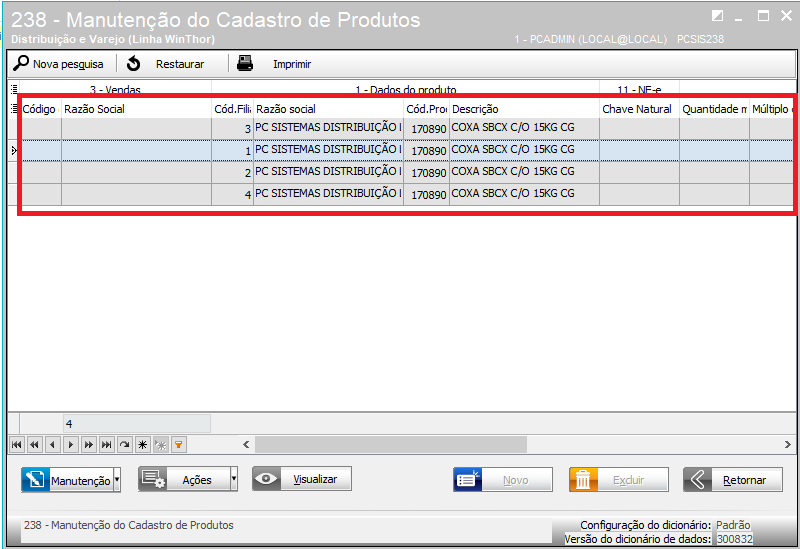Click the refresh navigator icon
This screenshot has width=800, height=549.
pos(124,445)
